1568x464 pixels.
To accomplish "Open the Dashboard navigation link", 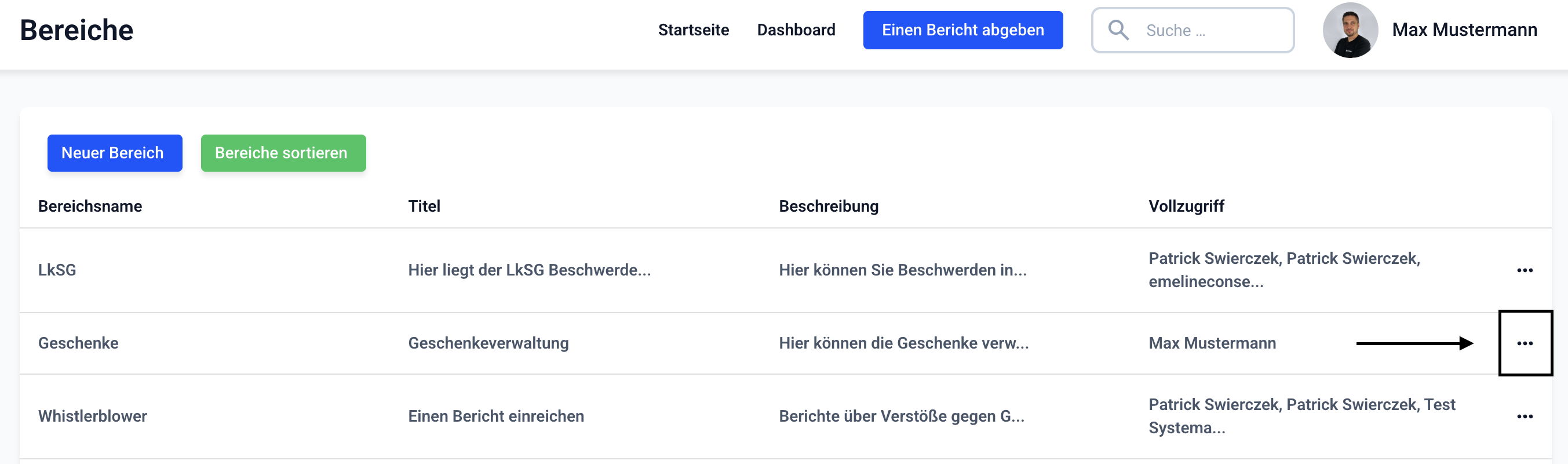I will 796,30.
